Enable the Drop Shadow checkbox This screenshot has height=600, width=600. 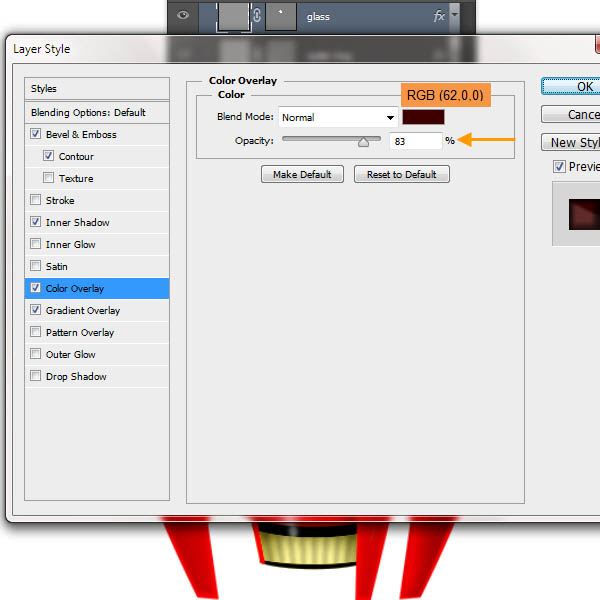tap(36, 377)
